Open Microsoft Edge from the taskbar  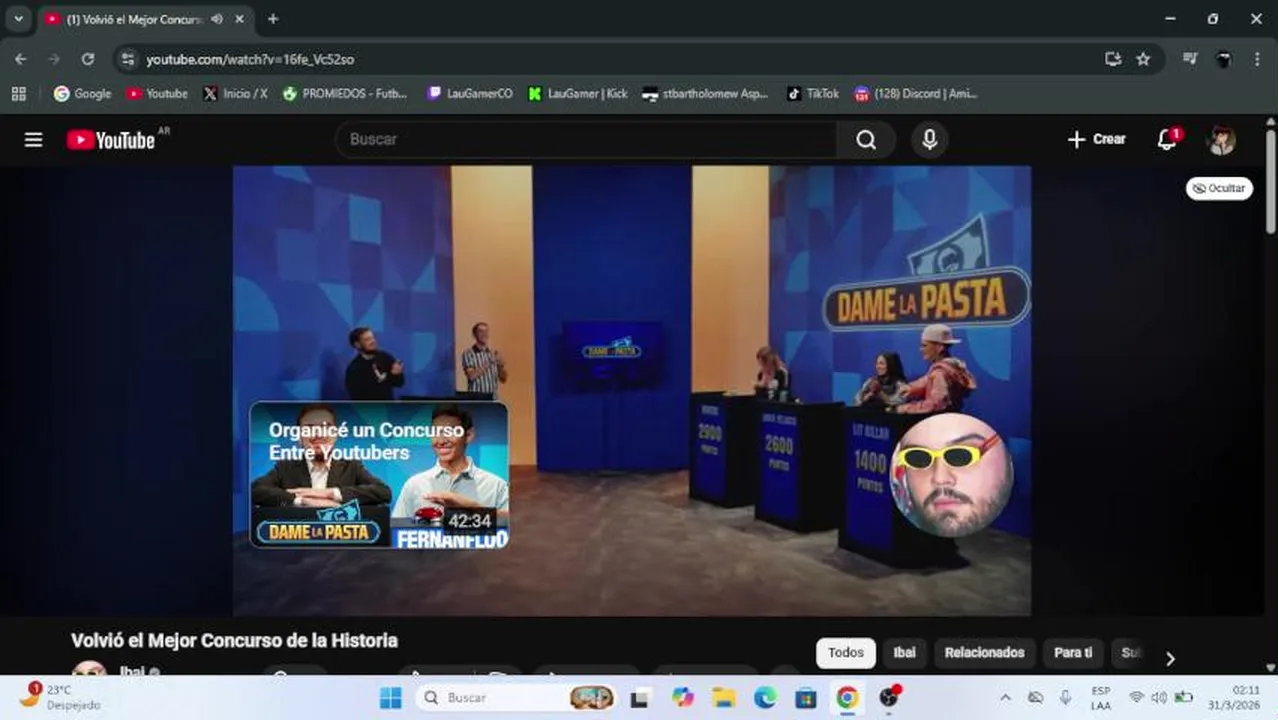coord(765,697)
